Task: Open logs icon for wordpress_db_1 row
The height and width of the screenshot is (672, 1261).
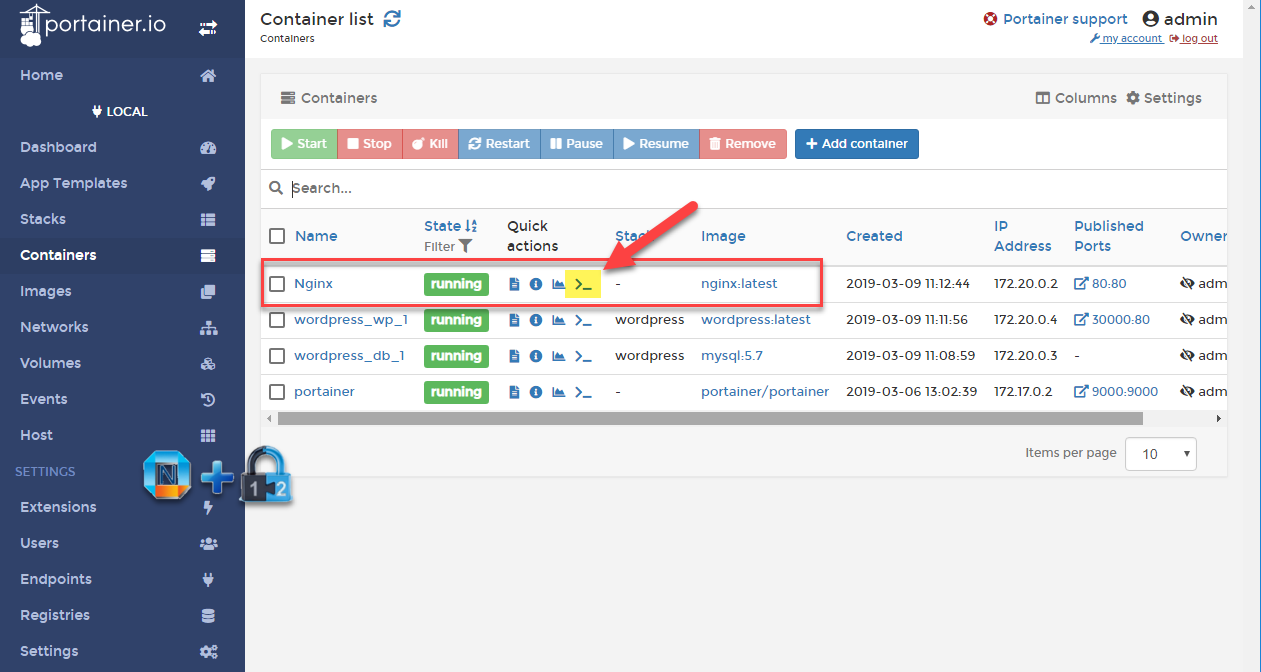Action: (515, 356)
